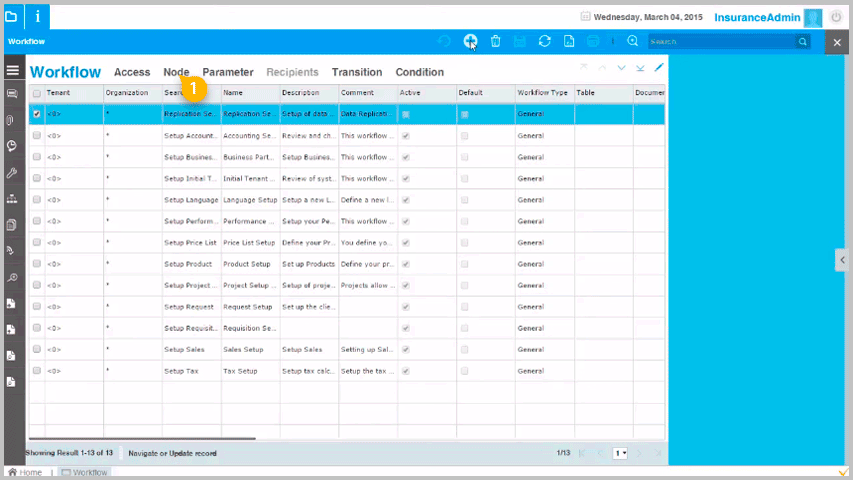853x480 pixels.
Task: Open the page number dropdown in footer
Action: point(620,453)
